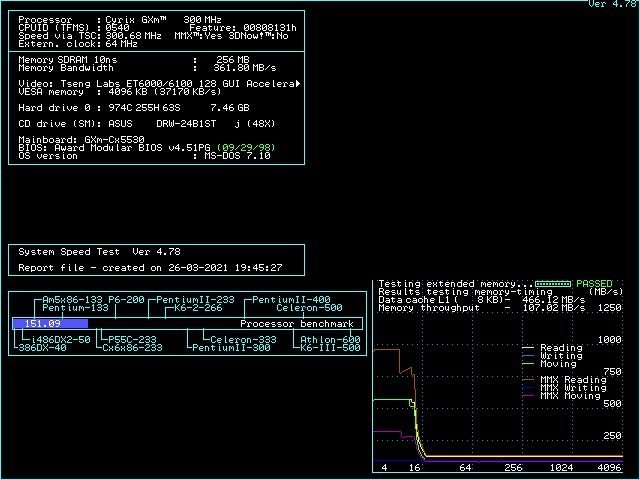Click the MMX Writing legend entry

coord(564,388)
